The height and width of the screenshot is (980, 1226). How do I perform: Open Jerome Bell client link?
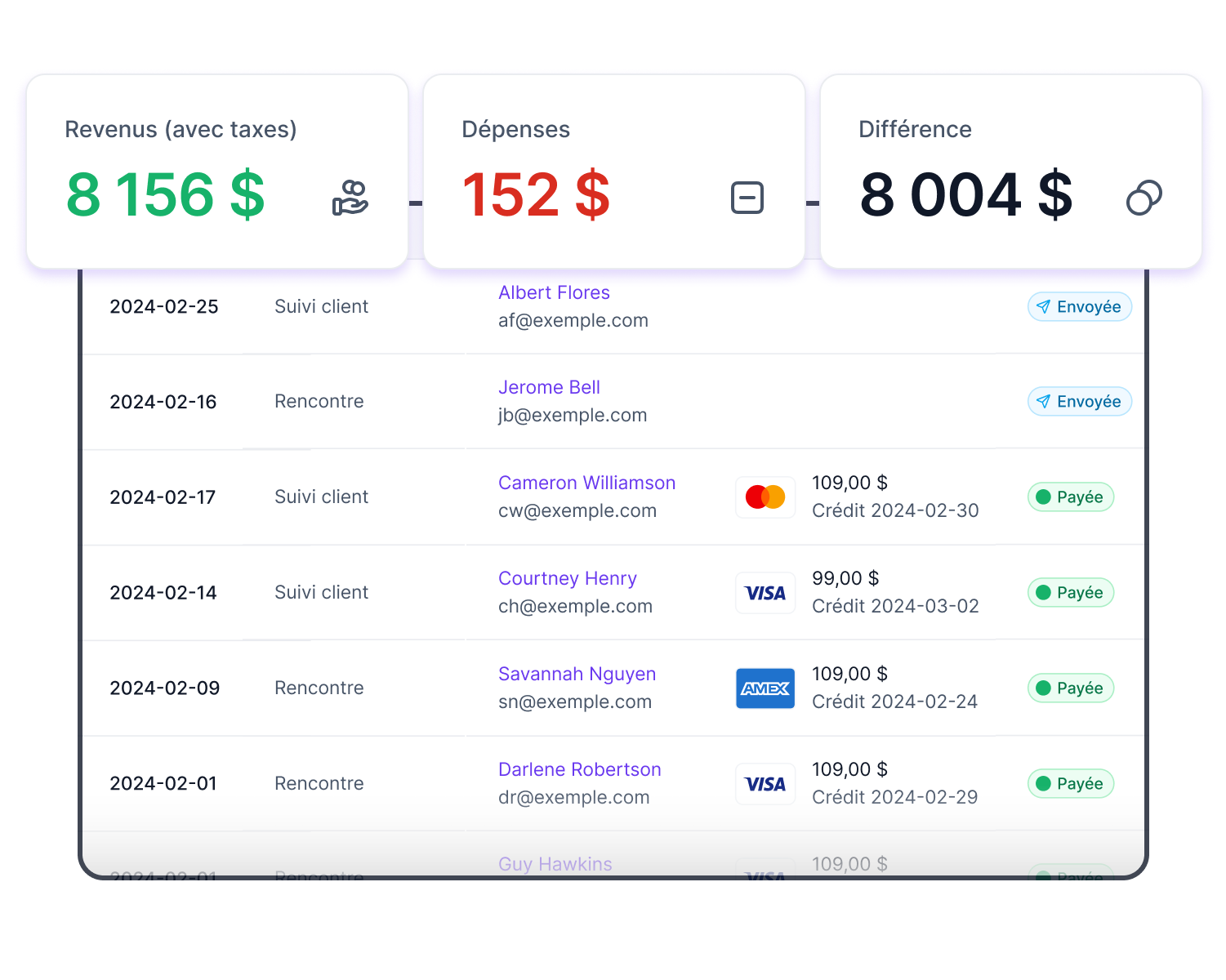(549, 387)
